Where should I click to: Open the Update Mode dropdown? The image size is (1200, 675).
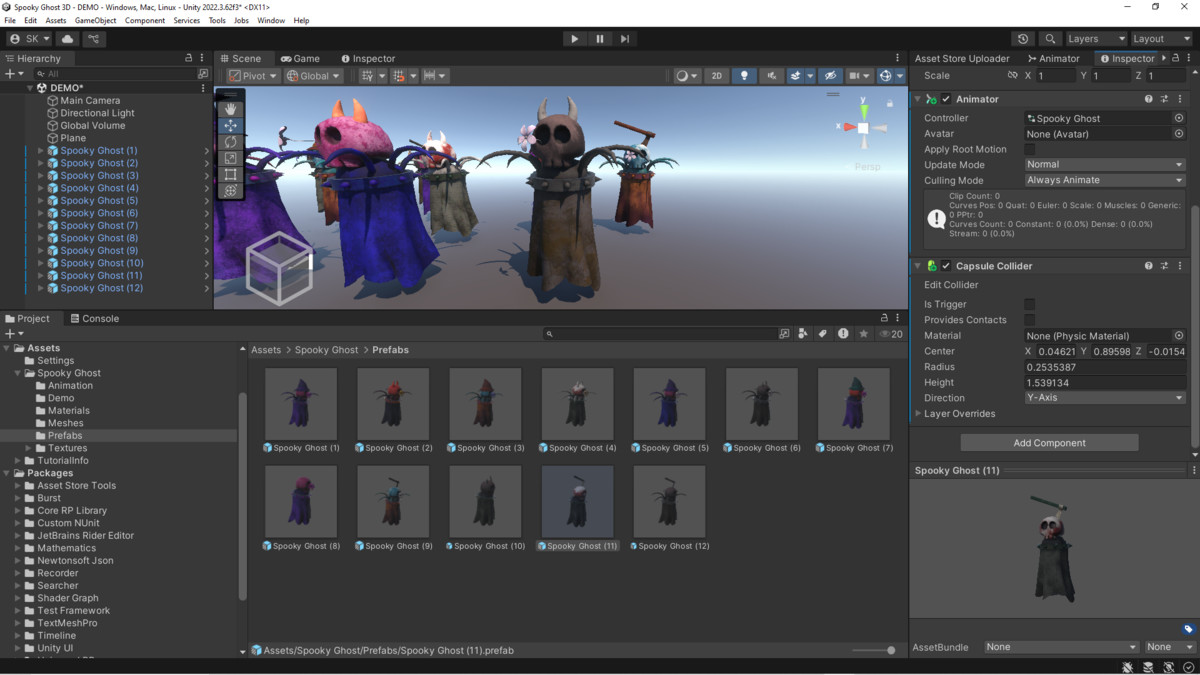point(1105,165)
